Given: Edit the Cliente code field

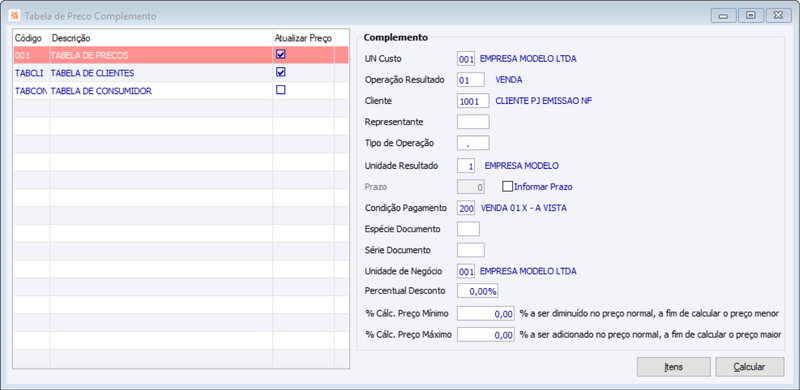Looking at the screenshot, I should [473, 101].
